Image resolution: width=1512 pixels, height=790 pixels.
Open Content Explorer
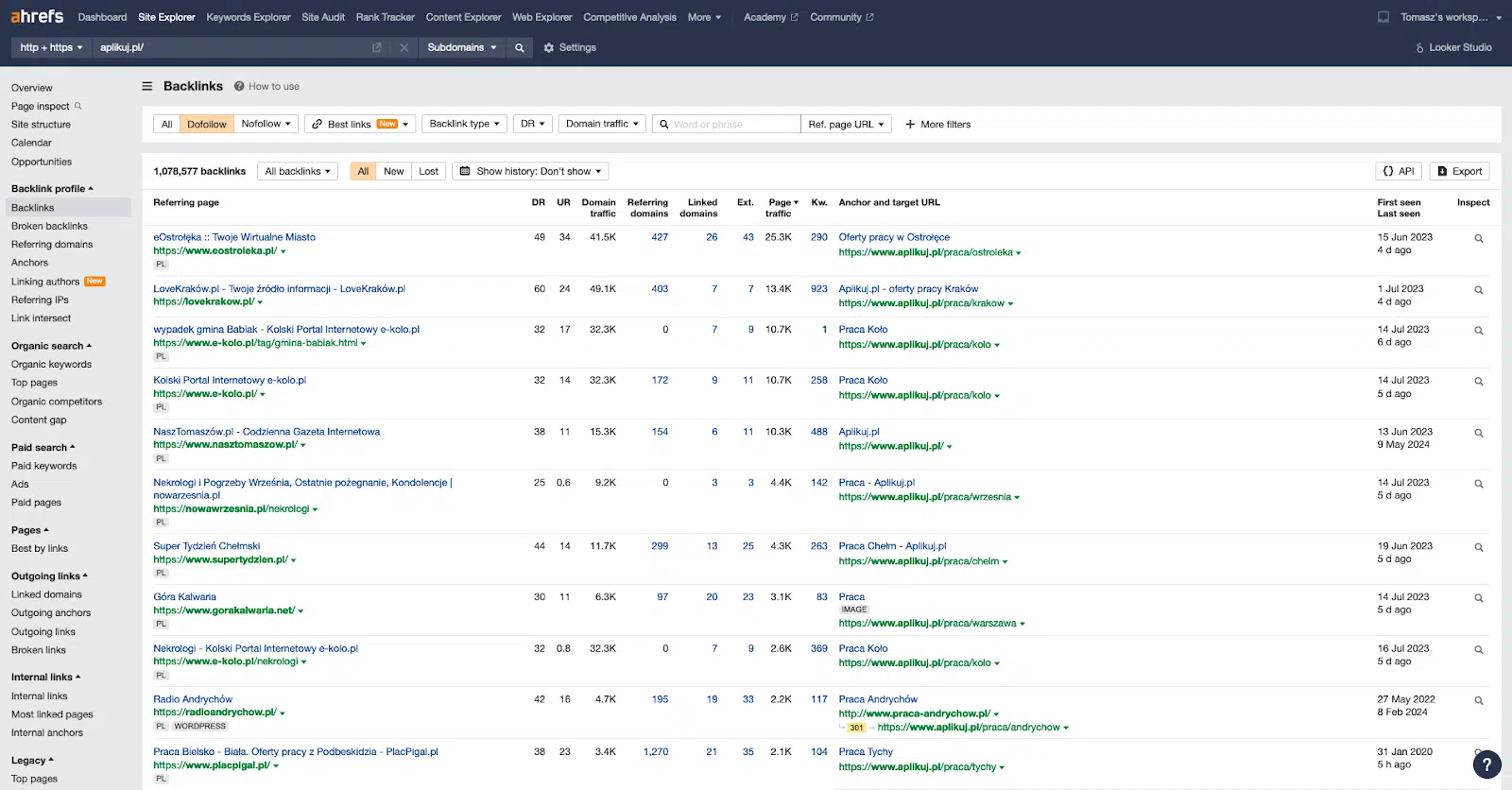[463, 17]
